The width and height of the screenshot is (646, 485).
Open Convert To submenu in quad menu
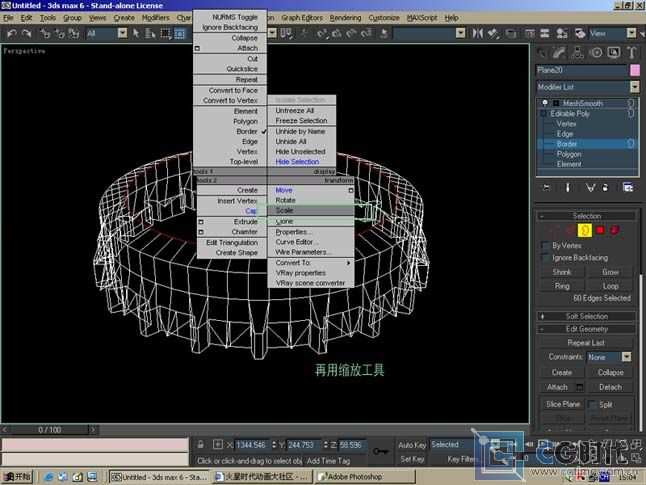[x=311, y=262]
